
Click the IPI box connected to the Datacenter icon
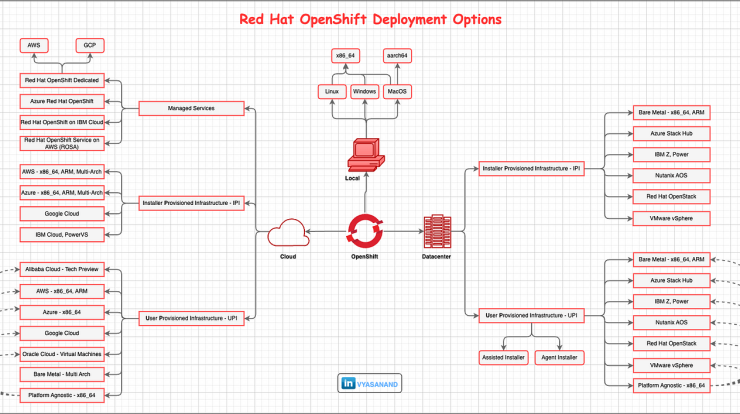point(531,169)
